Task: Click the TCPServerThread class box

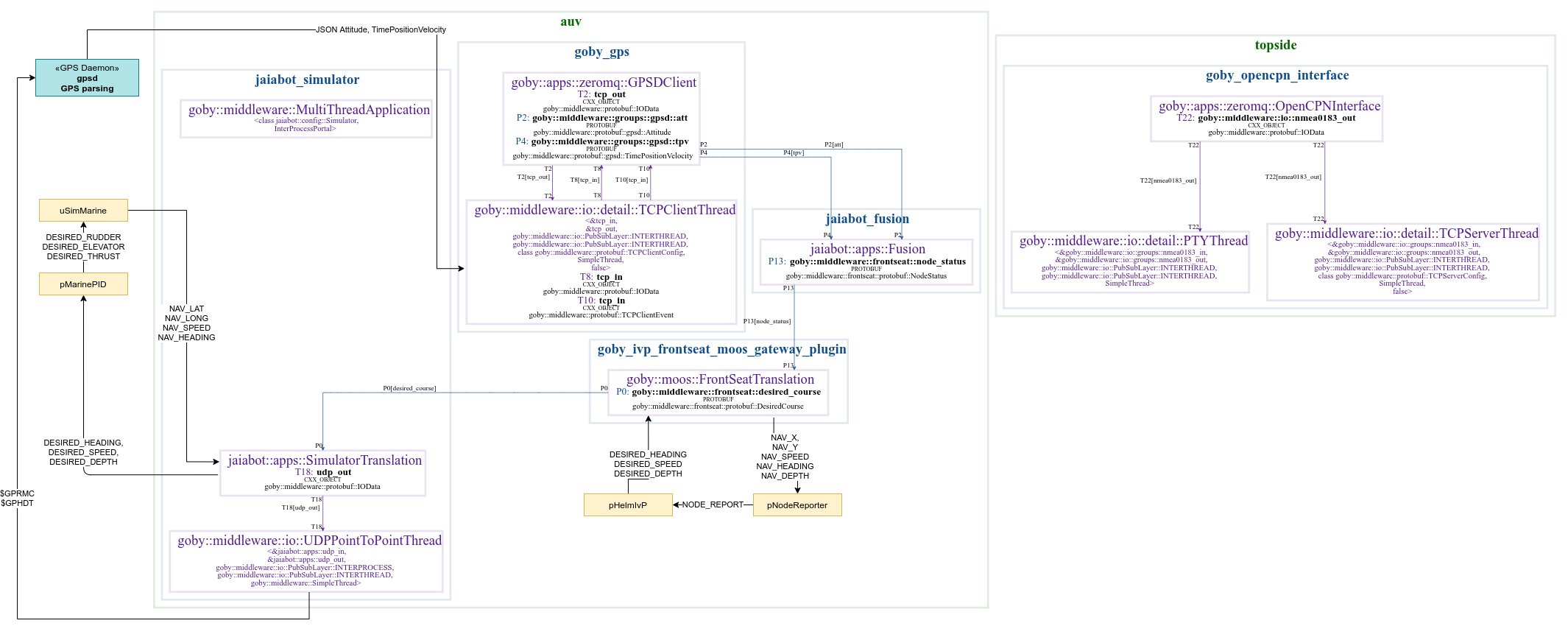Action: (1402, 262)
